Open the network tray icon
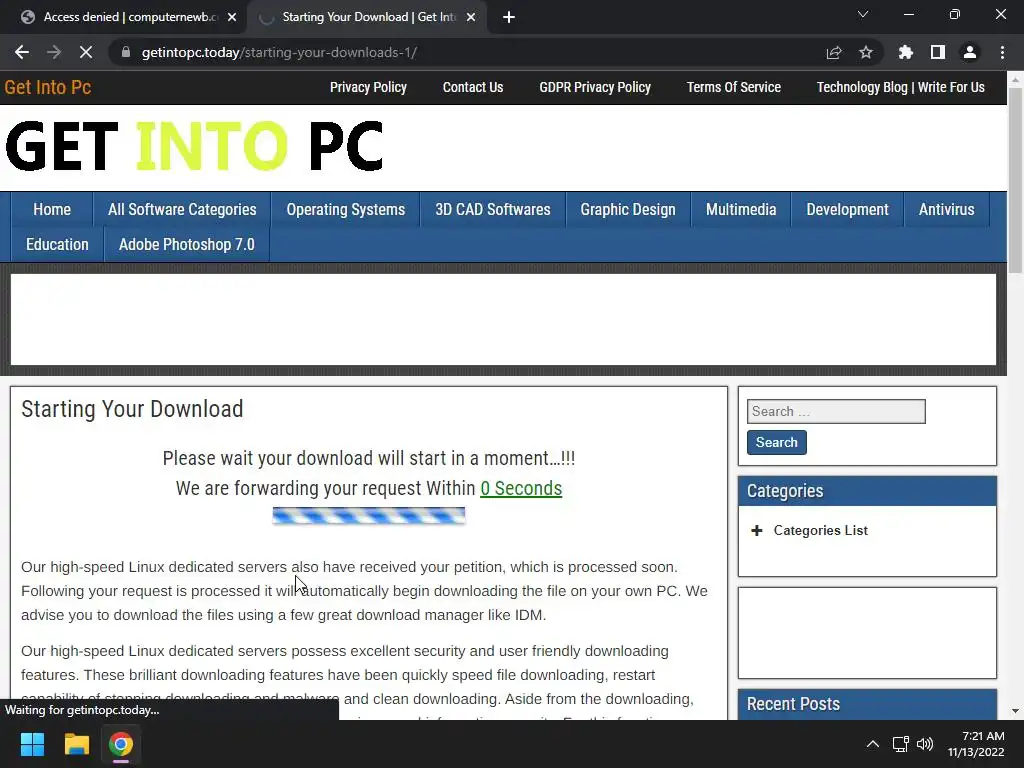The image size is (1024, 768). [901, 744]
